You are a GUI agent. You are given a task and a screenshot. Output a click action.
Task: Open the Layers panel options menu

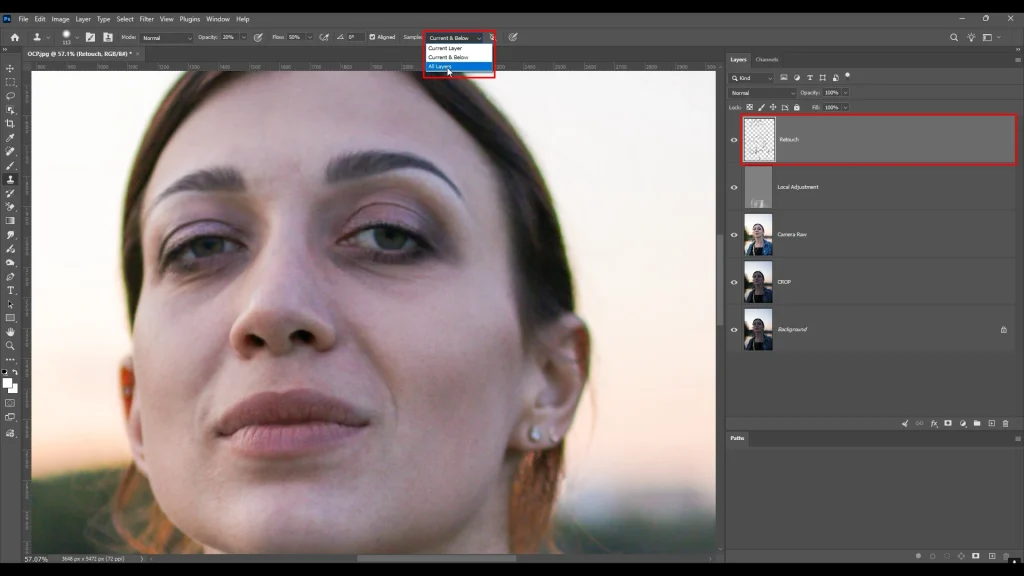pos(1017,59)
